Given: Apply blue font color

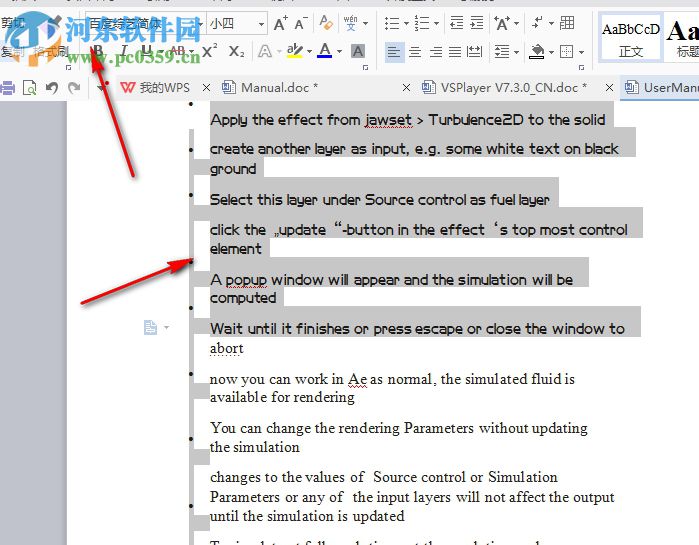Looking at the screenshot, I should click(325, 52).
